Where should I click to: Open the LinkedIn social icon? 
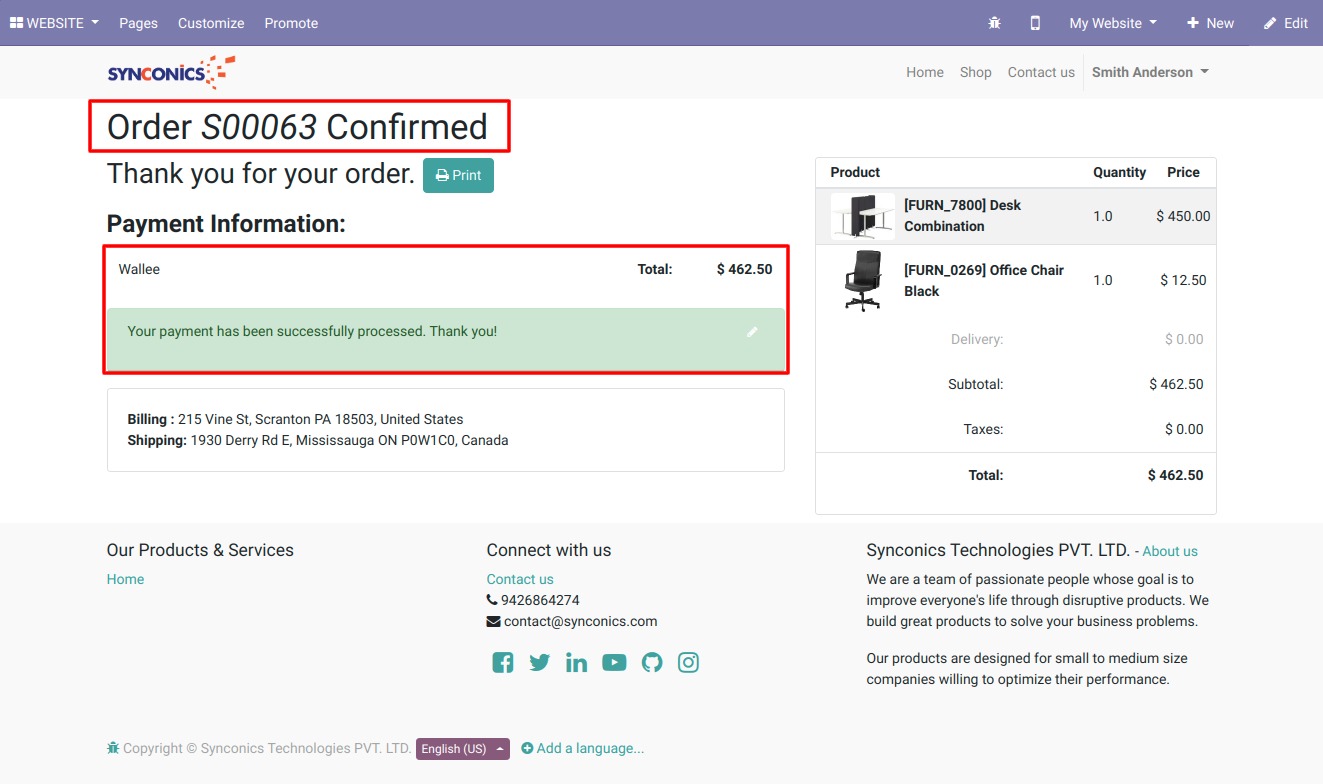point(576,662)
